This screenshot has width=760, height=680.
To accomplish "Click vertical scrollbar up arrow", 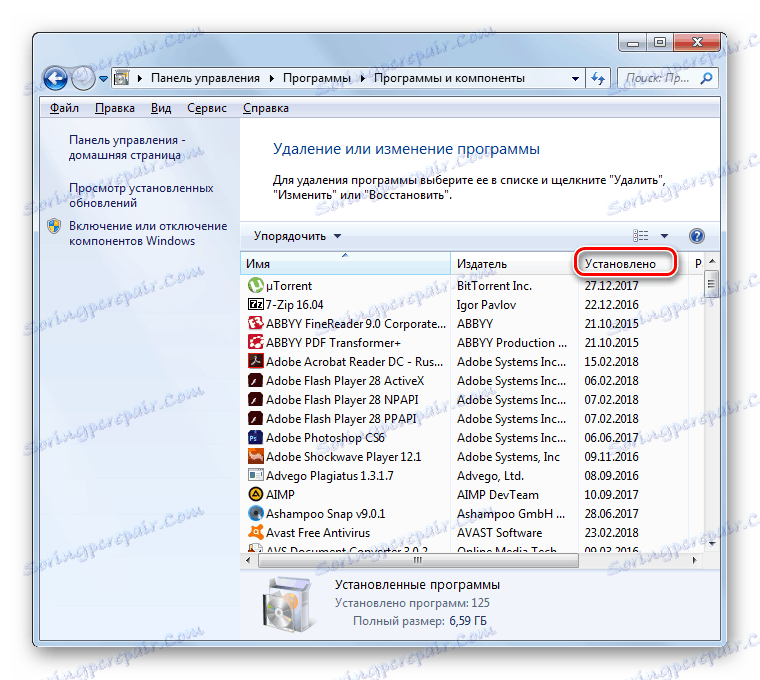I will point(712,261).
